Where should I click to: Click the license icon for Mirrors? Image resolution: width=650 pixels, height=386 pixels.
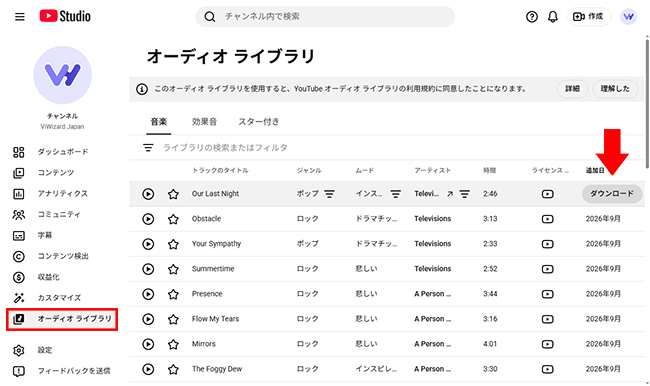click(548, 344)
